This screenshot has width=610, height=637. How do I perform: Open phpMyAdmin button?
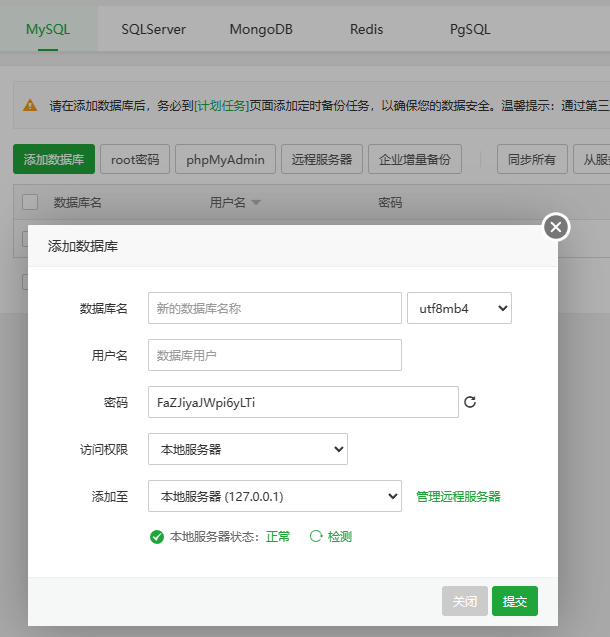(x=225, y=159)
